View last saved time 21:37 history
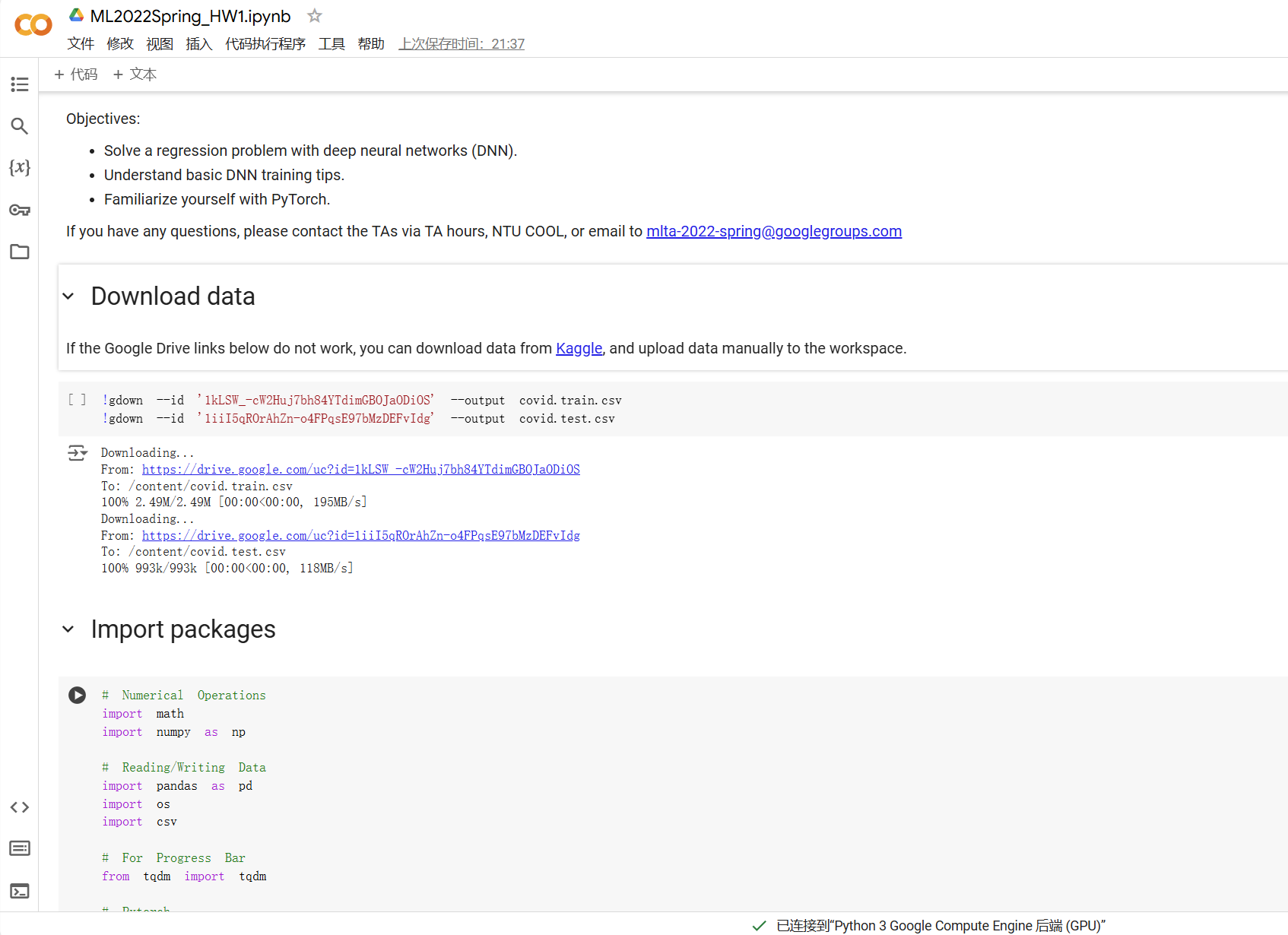Image resolution: width=1288 pixels, height=935 pixels. tap(462, 44)
